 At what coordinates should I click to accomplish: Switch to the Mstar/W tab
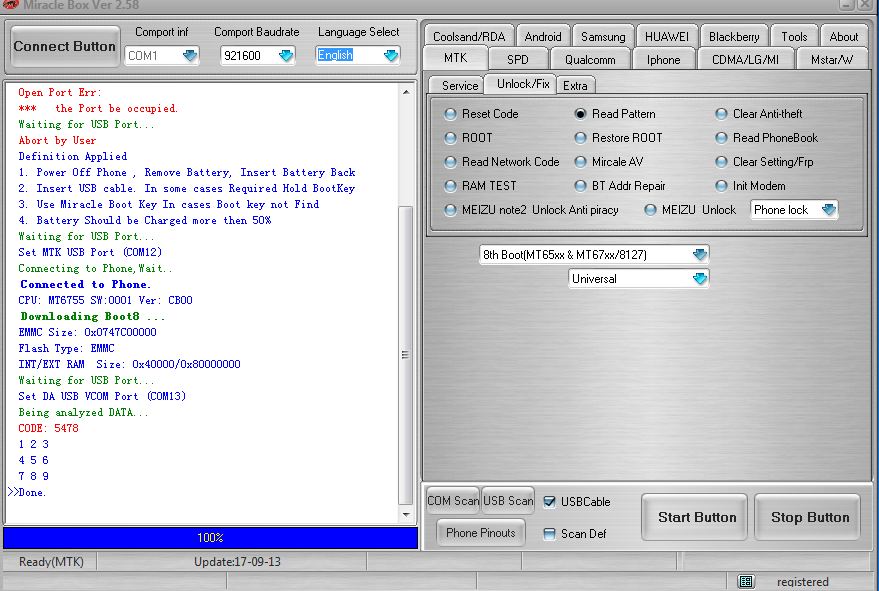(x=832, y=59)
